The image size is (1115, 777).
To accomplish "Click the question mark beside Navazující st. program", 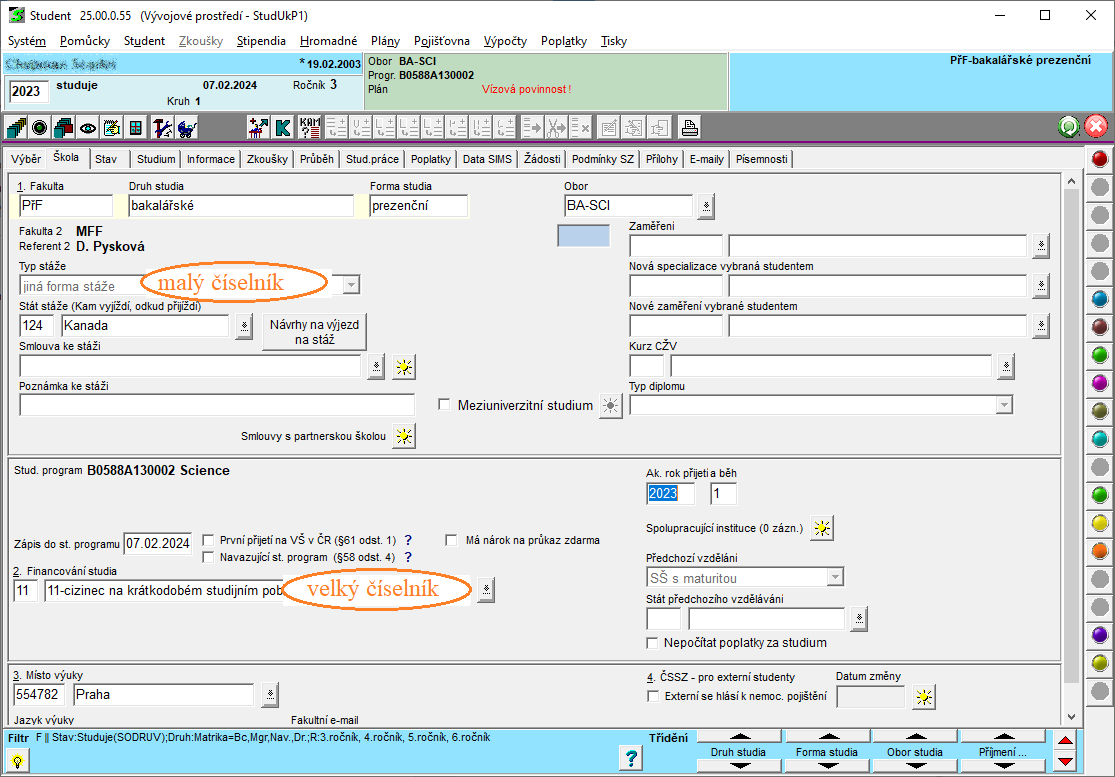I will 408,557.
